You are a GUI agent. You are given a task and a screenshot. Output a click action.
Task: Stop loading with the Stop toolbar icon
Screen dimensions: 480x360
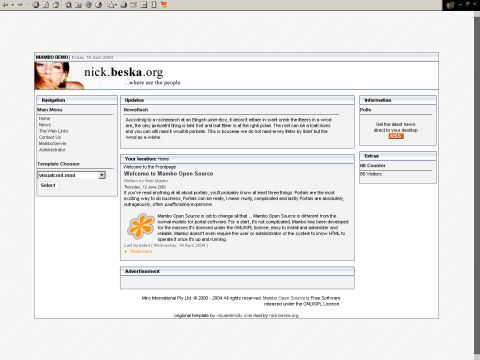[36, 5]
